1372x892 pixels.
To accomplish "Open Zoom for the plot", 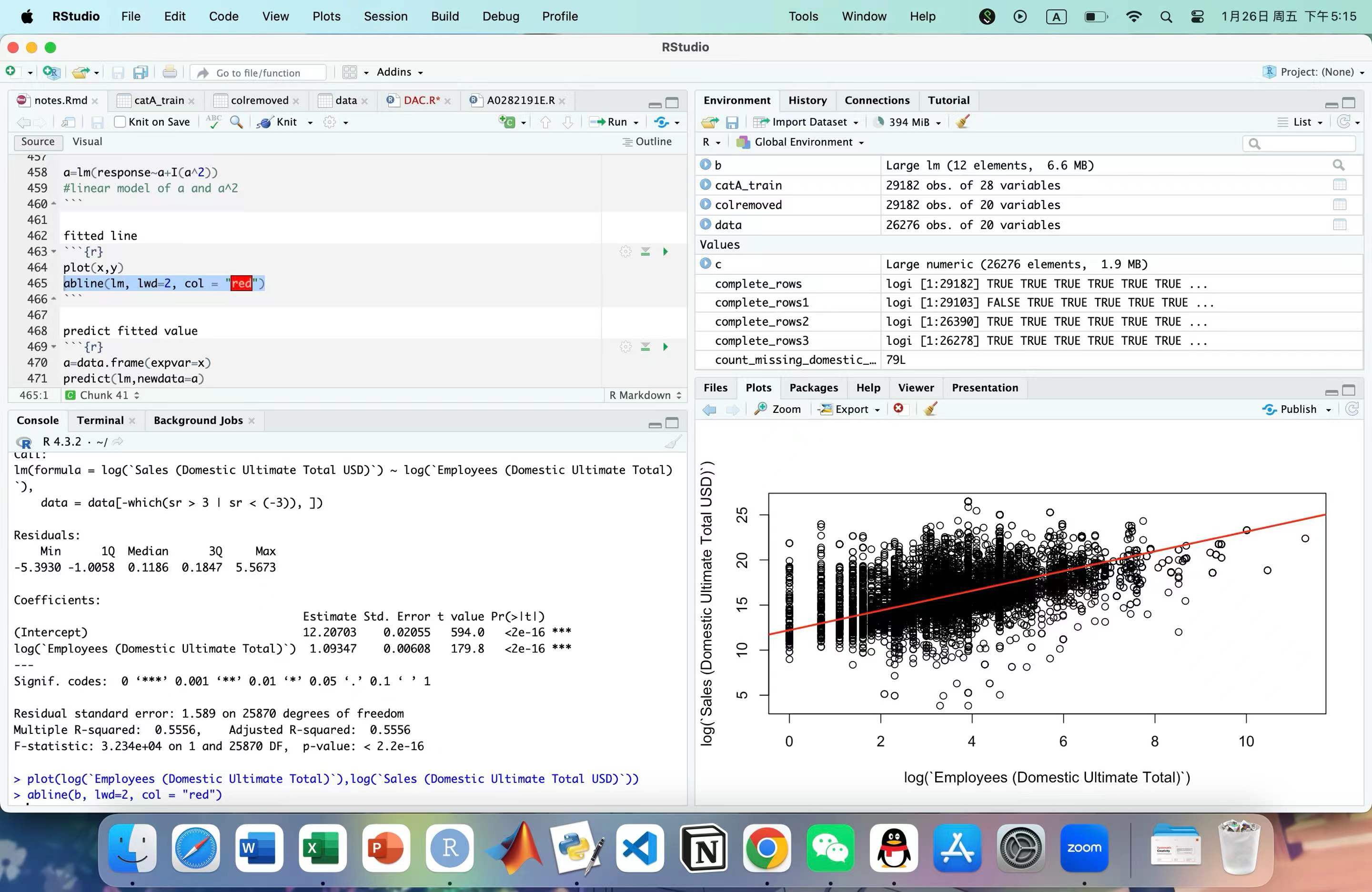I will 777,409.
